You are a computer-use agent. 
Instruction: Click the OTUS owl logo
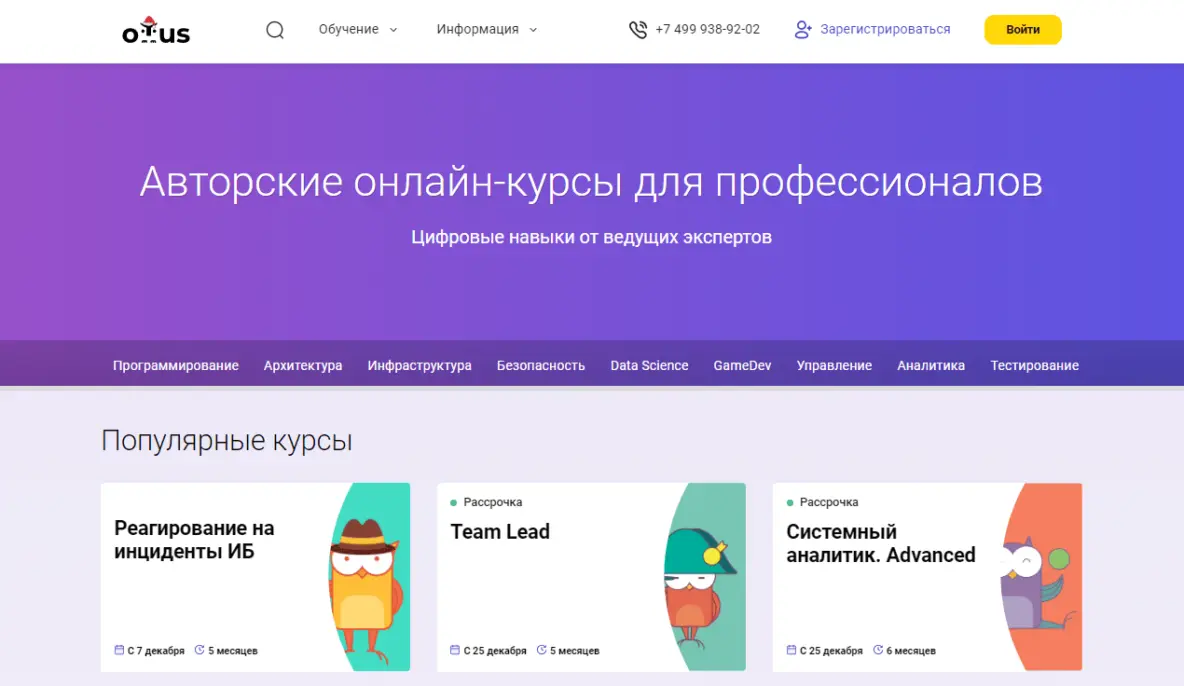[x=155, y=30]
